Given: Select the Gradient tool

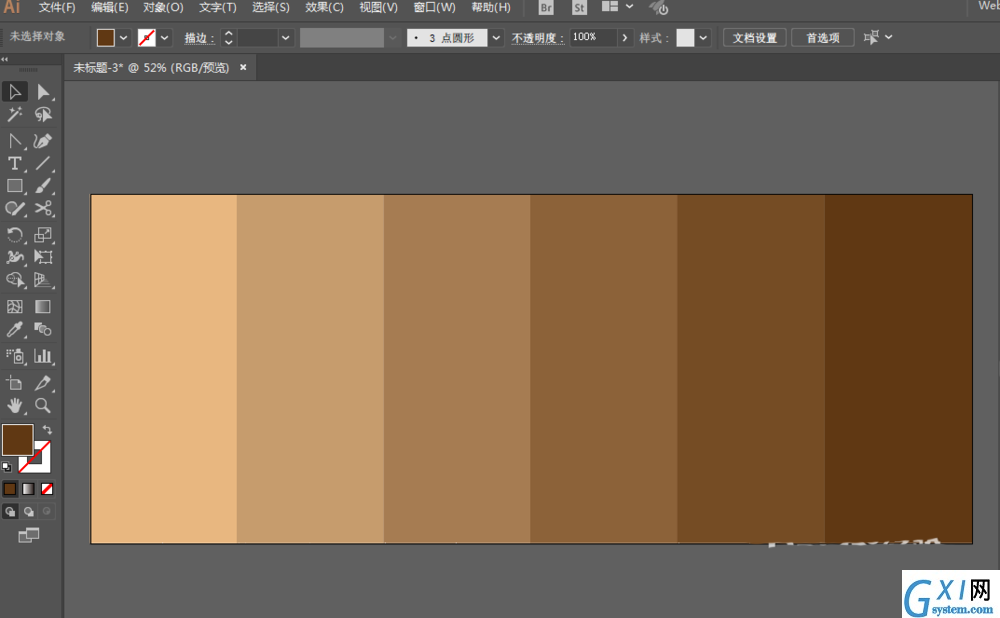Looking at the screenshot, I should (43, 307).
